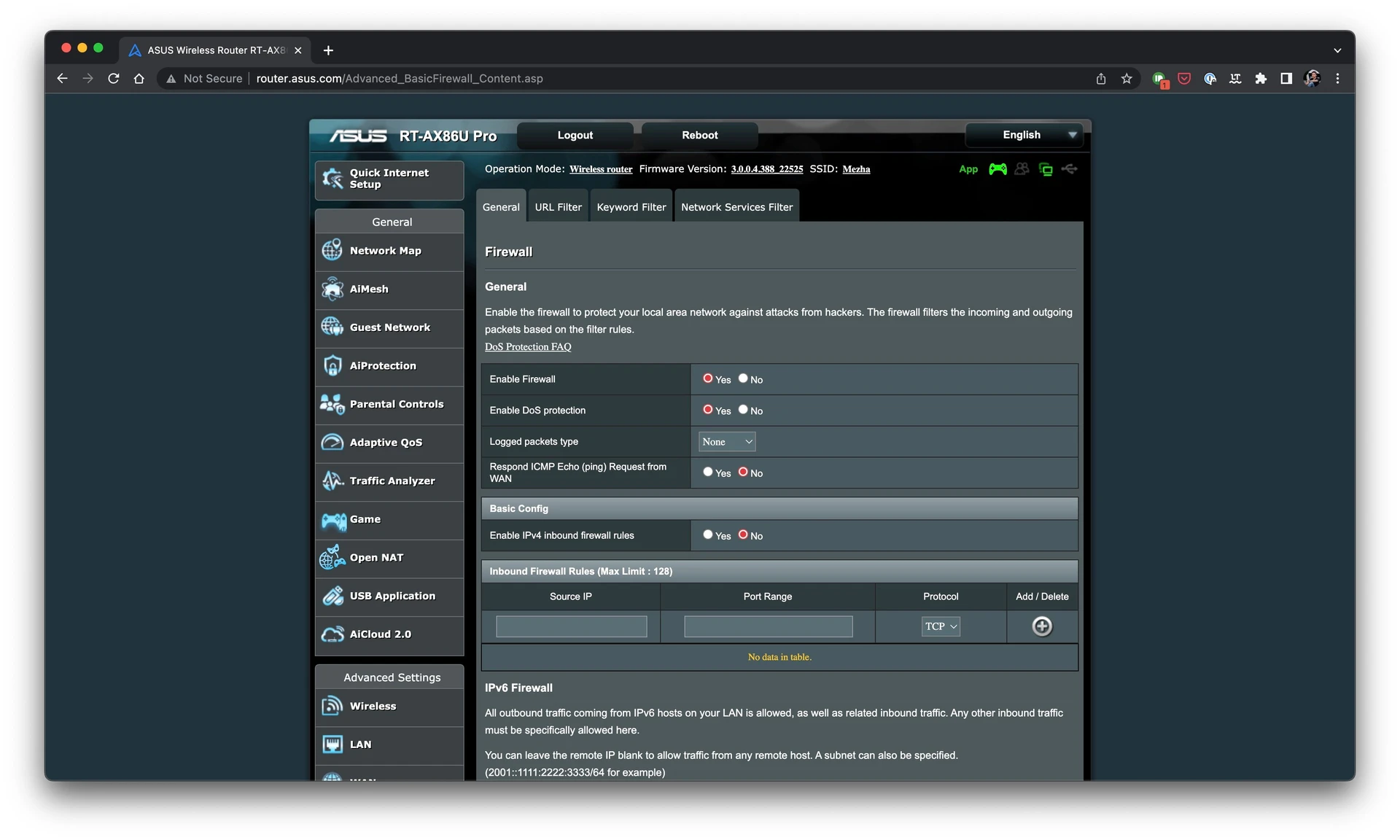Switch to the Keyword Filter tab
Screen dimensions: 1400x840
(631, 207)
